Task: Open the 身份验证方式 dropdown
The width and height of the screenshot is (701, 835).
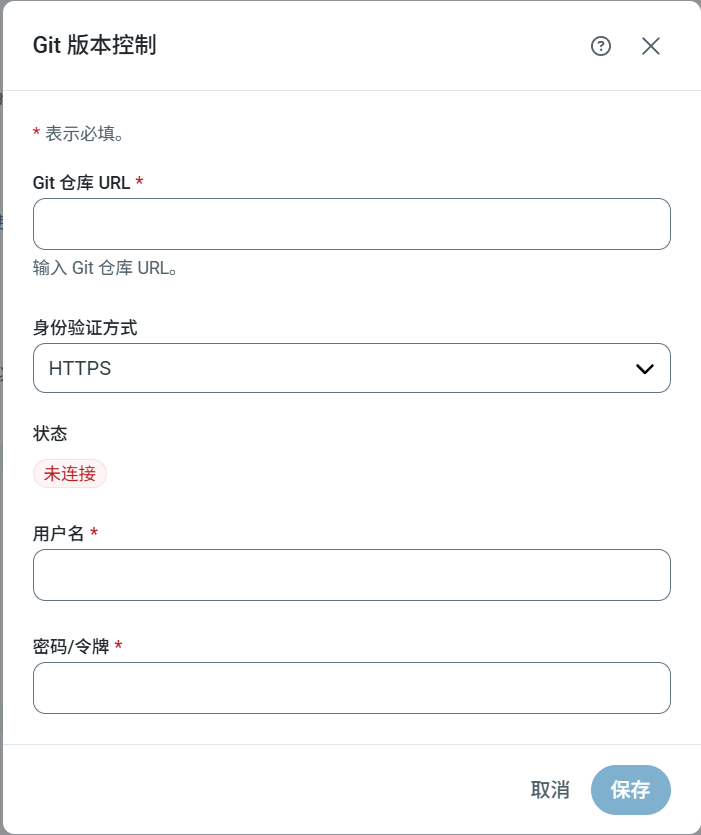Action: (351, 368)
